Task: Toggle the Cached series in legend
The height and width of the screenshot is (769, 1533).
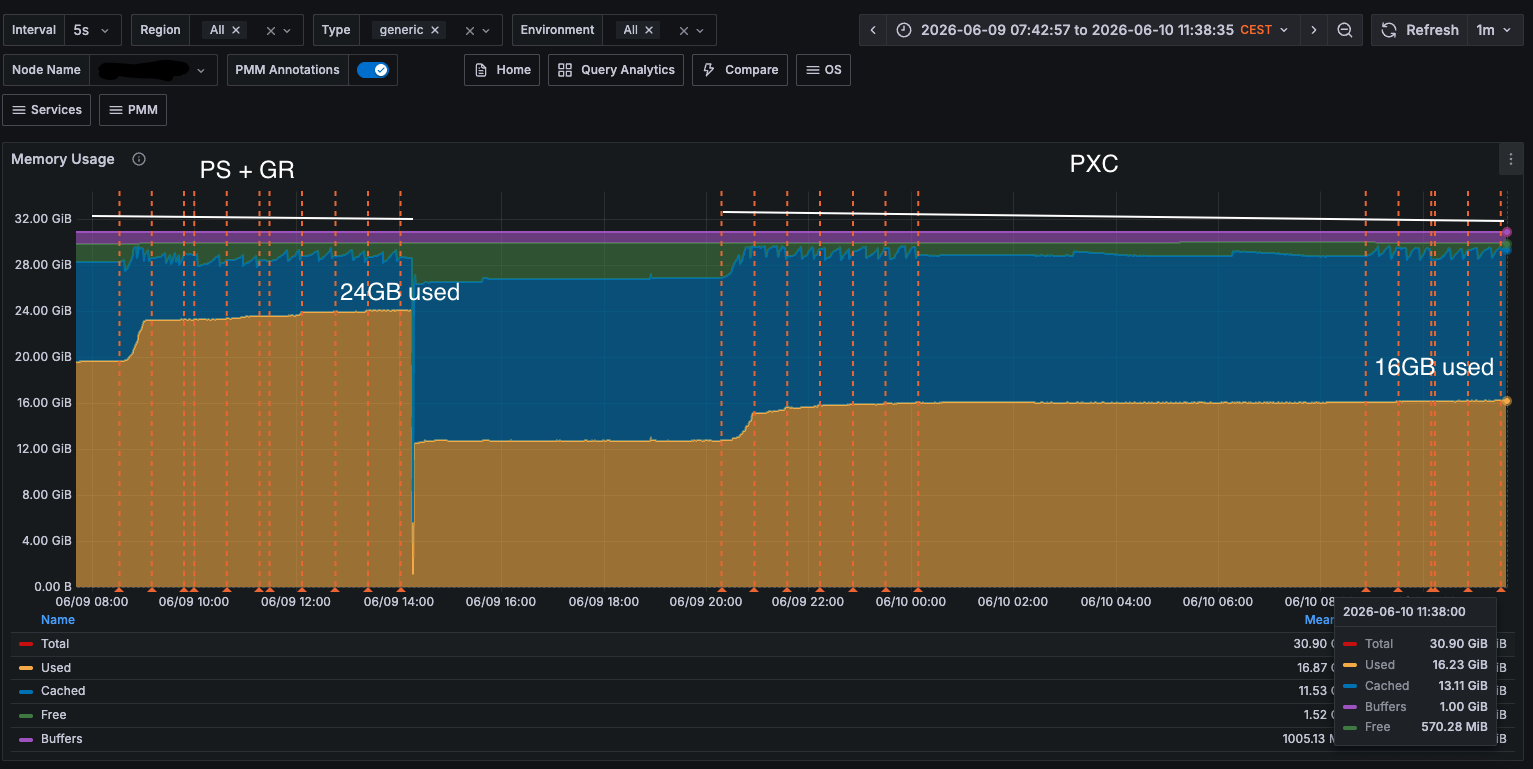Action: point(63,691)
